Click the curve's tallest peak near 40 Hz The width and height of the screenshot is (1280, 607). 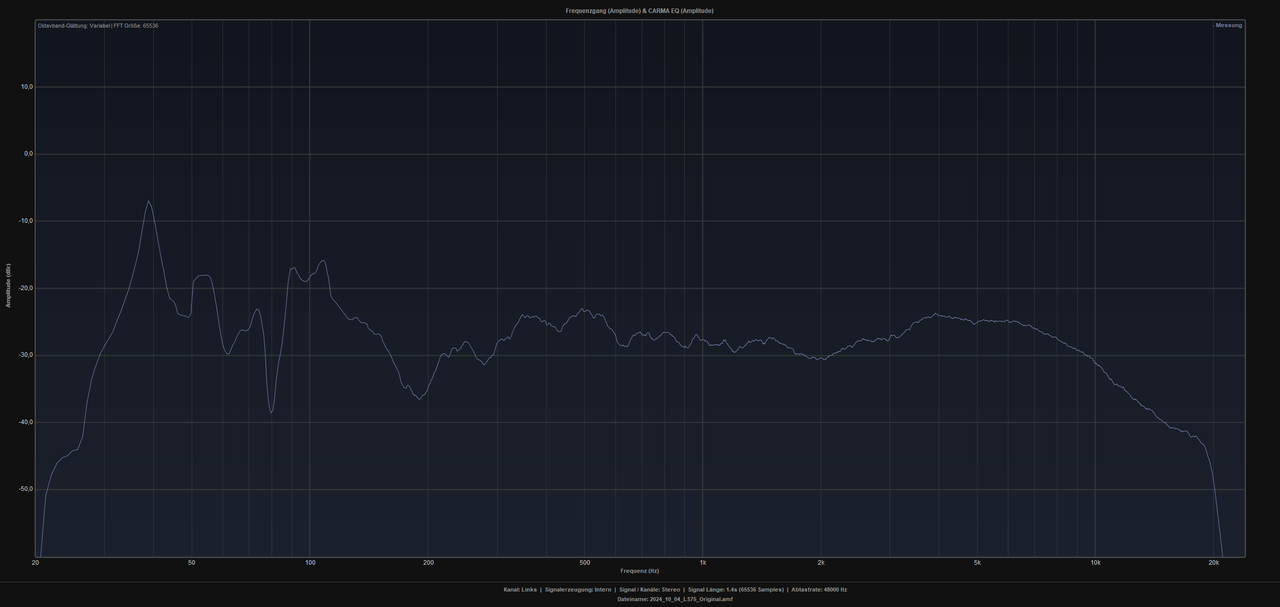tap(149, 202)
